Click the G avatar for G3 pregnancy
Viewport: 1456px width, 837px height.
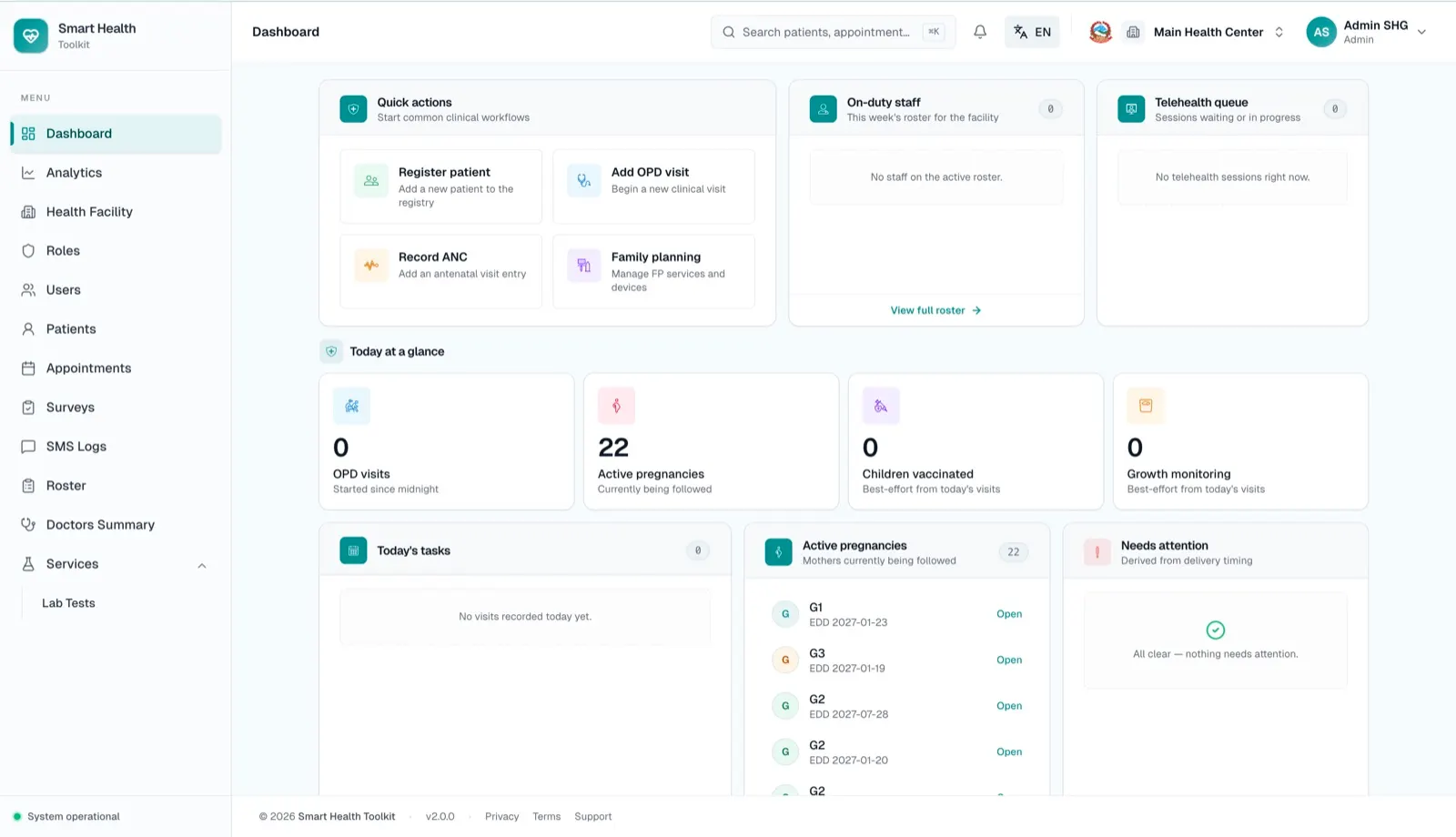pyautogui.click(x=785, y=660)
